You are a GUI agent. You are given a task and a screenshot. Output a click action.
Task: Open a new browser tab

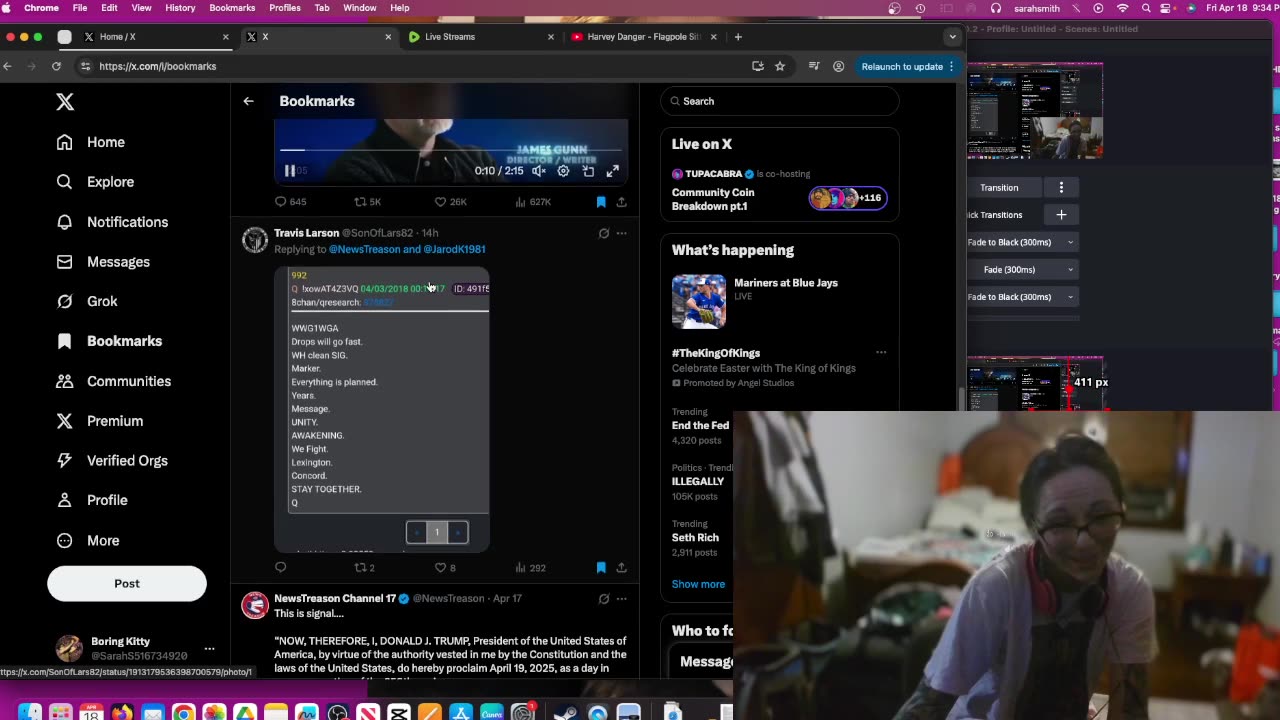click(738, 37)
